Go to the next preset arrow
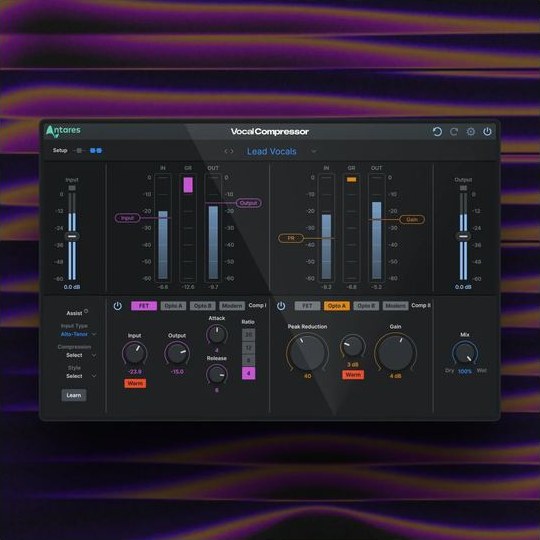This screenshot has height=540, width=540. (231, 151)
